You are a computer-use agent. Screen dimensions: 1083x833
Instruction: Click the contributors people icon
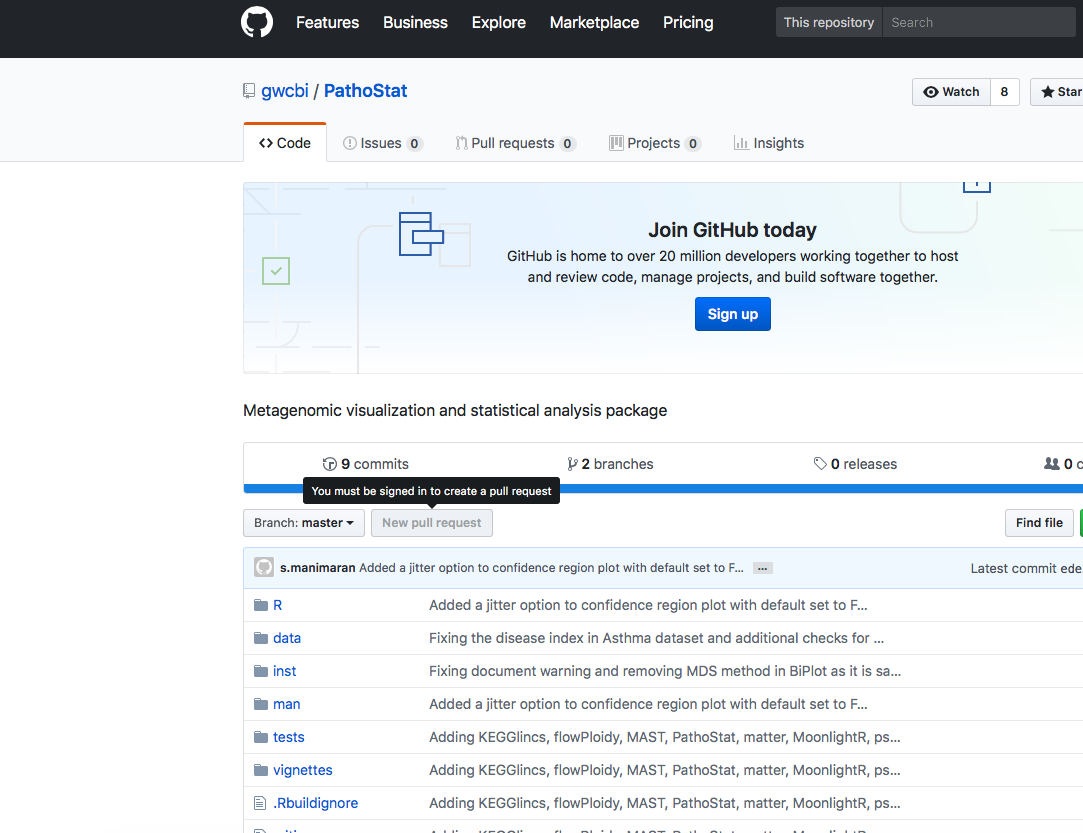pyautogui.click(x=1052, y=463)
